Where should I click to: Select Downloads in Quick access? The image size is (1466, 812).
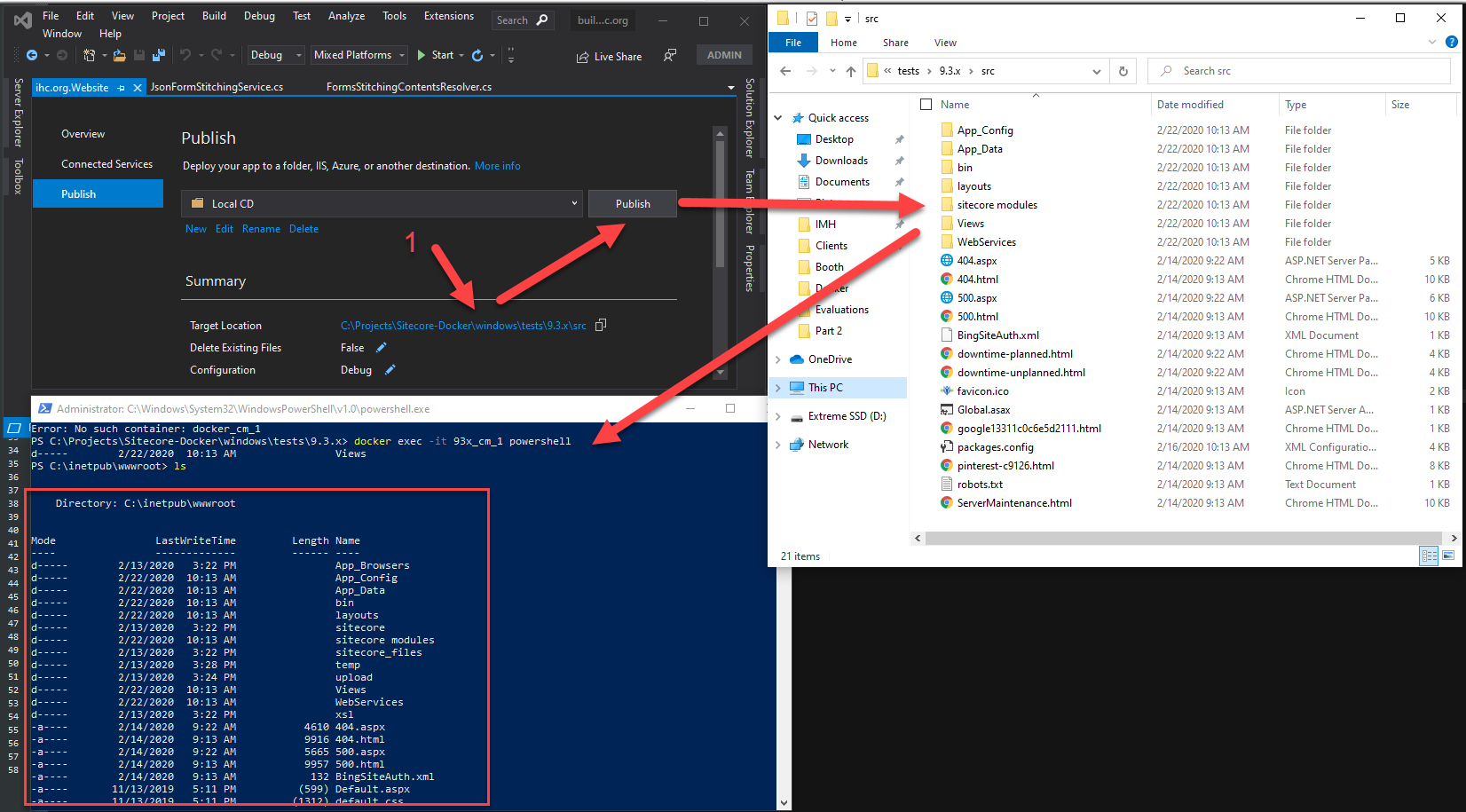pyautogui.click(x=841, y=161)
